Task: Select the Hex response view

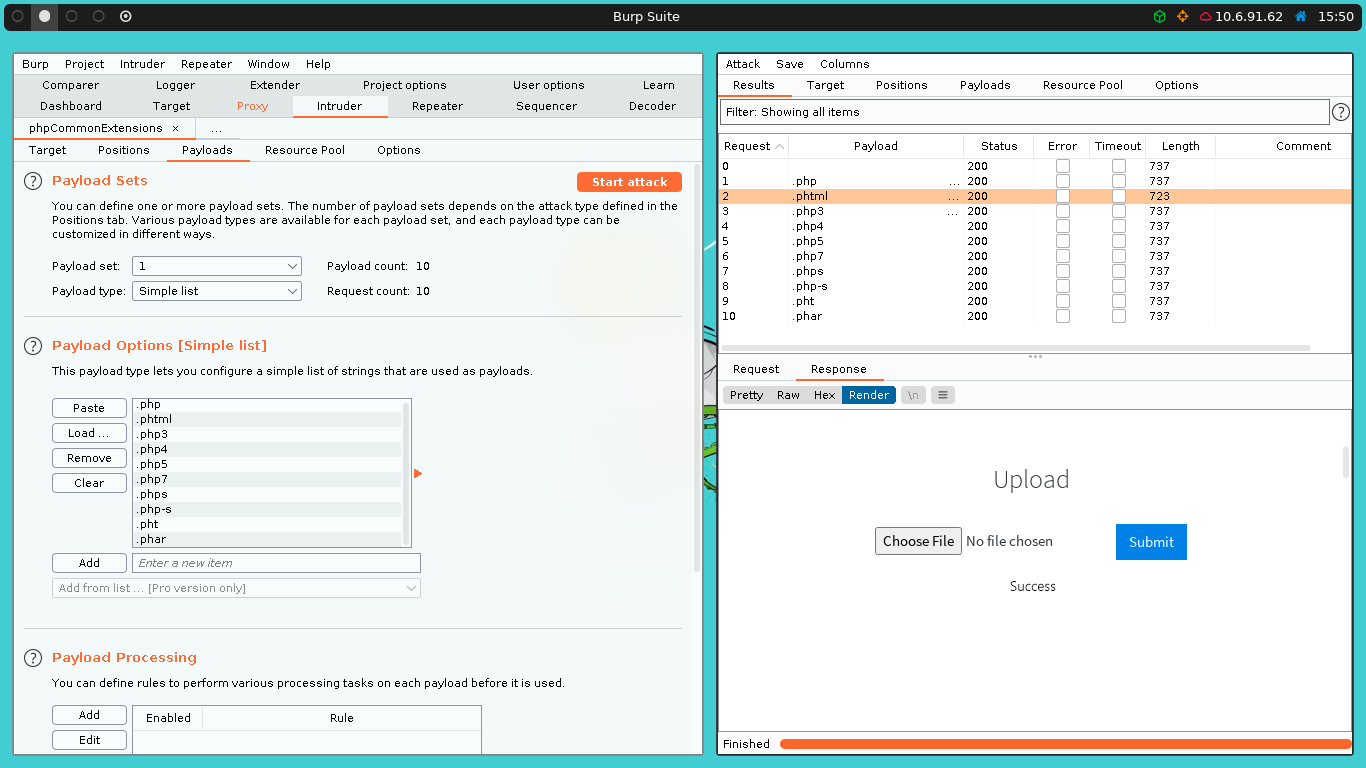Action: click(824, 395)
